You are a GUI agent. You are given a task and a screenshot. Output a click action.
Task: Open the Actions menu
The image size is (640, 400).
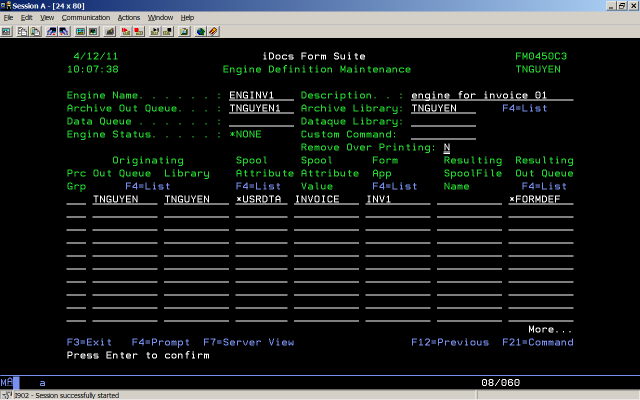coord(128,18)
